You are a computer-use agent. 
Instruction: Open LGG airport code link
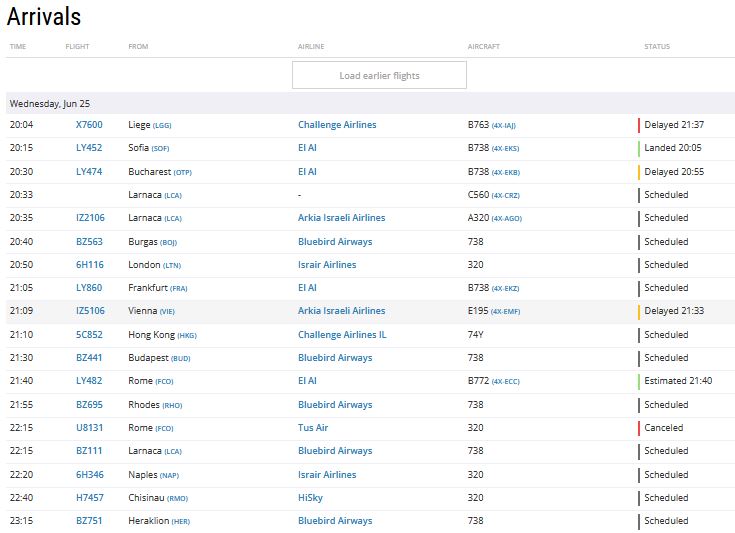point(162,126)
